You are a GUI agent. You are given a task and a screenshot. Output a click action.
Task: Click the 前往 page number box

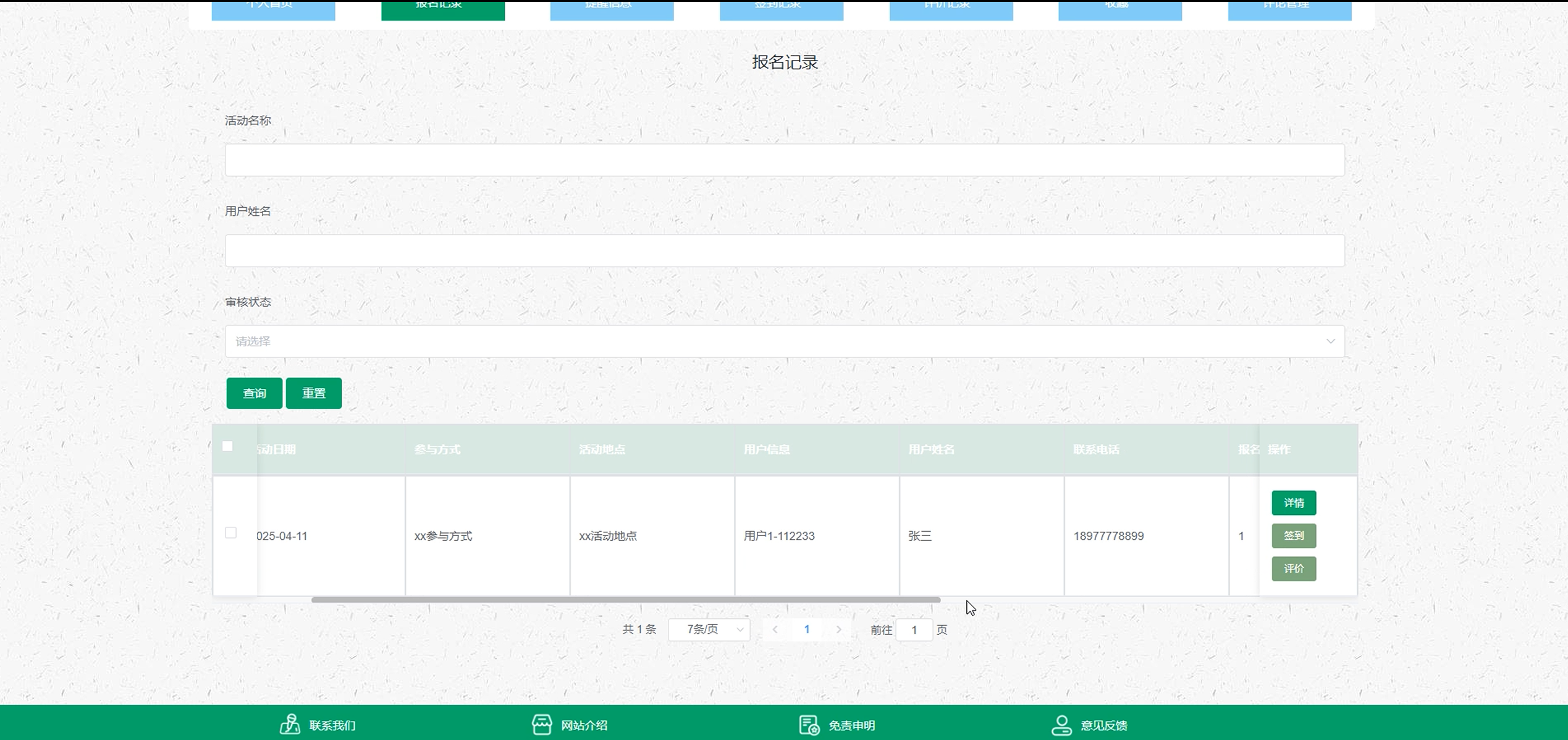913,629
